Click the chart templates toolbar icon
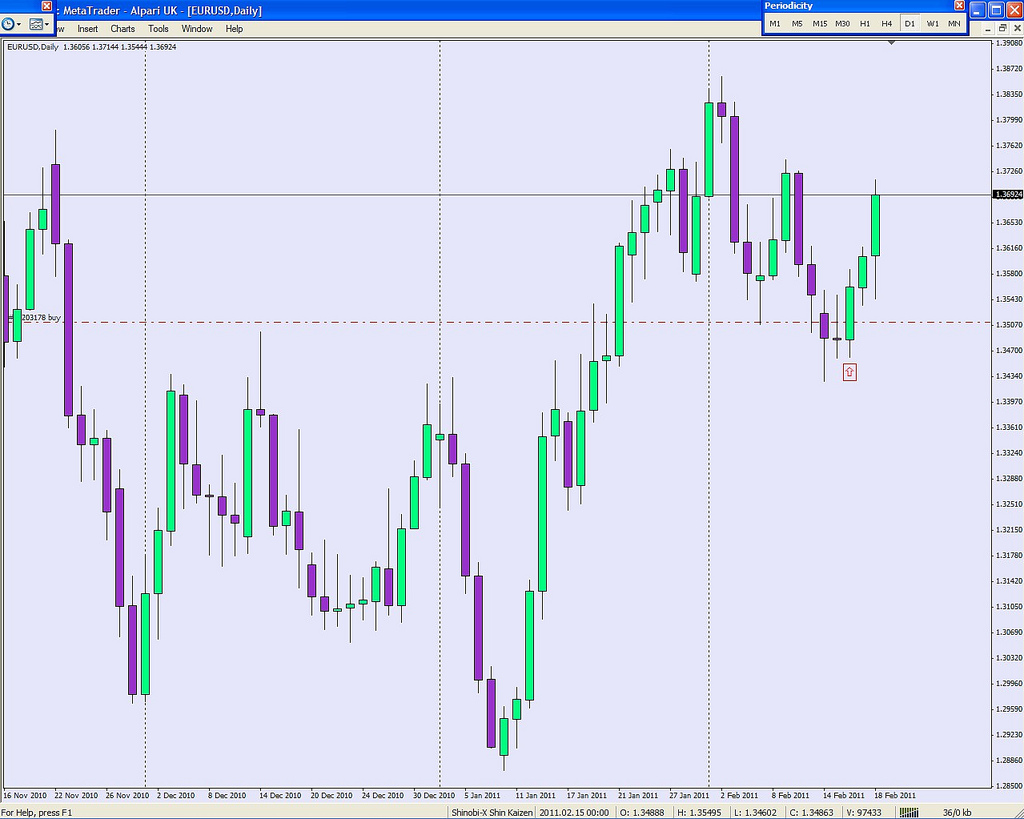Screen dimensions: 1024x819 36,24
